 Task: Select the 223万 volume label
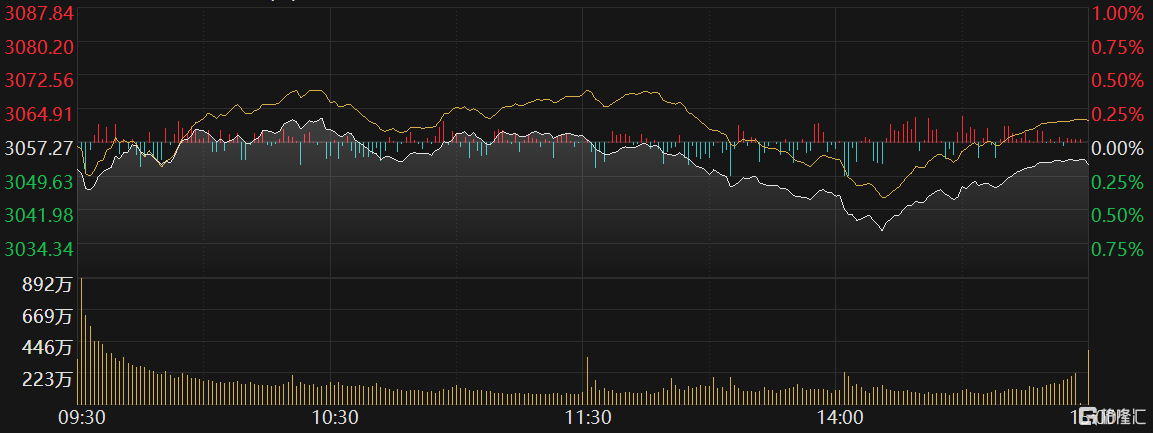pos(48,379)
